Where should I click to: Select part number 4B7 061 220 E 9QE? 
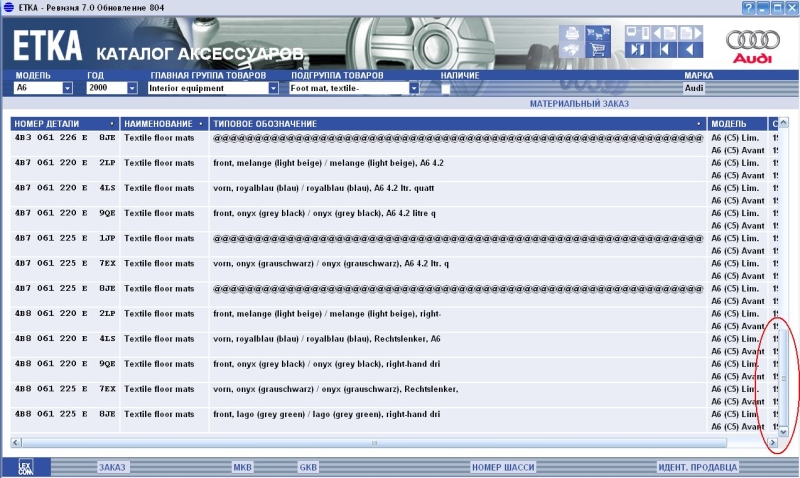click(x=65, y=213)
